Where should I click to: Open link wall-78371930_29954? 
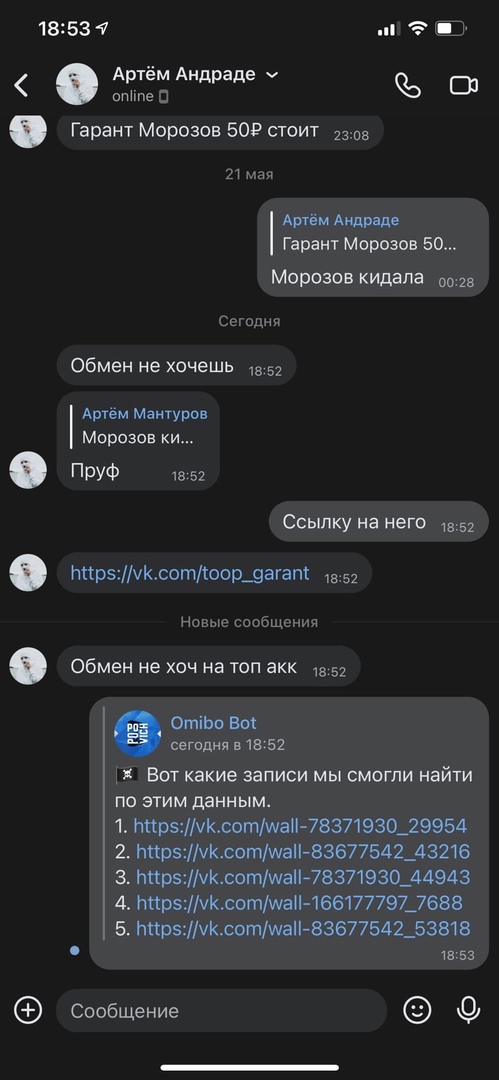tap(300, 826)
